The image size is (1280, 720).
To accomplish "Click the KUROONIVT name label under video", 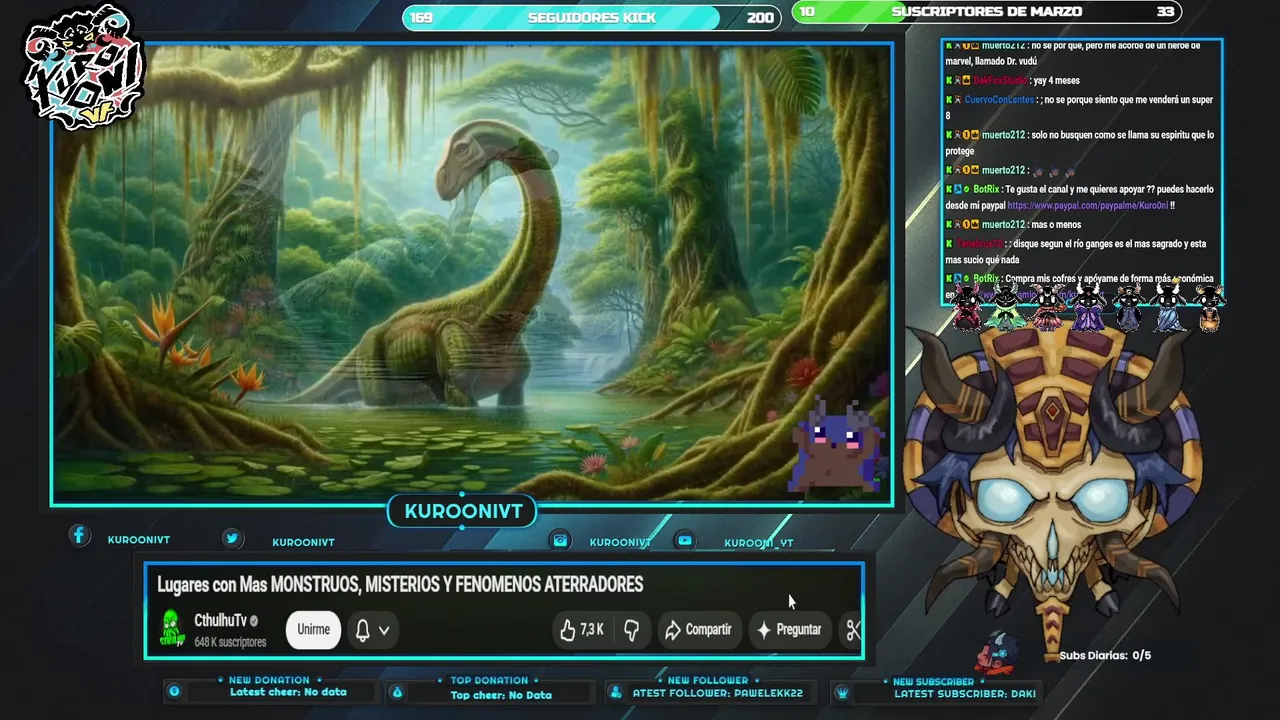I will click(x=463, y=511).
